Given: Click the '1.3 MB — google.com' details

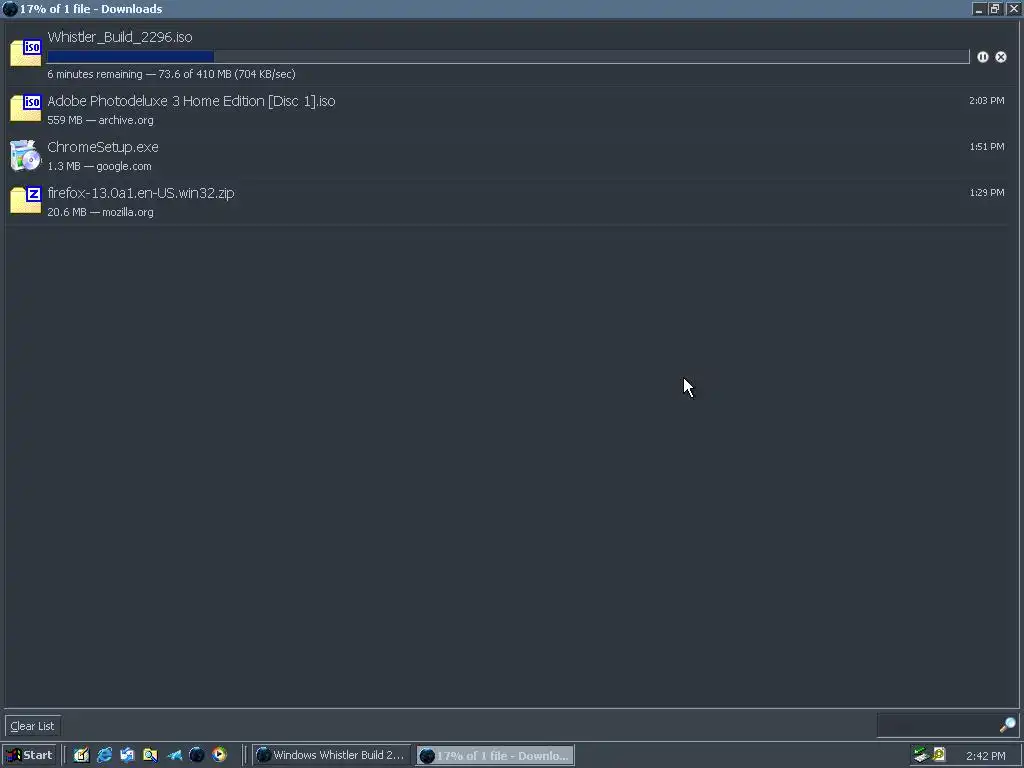Looking at the screenshot, I should (x=99, y=167).
